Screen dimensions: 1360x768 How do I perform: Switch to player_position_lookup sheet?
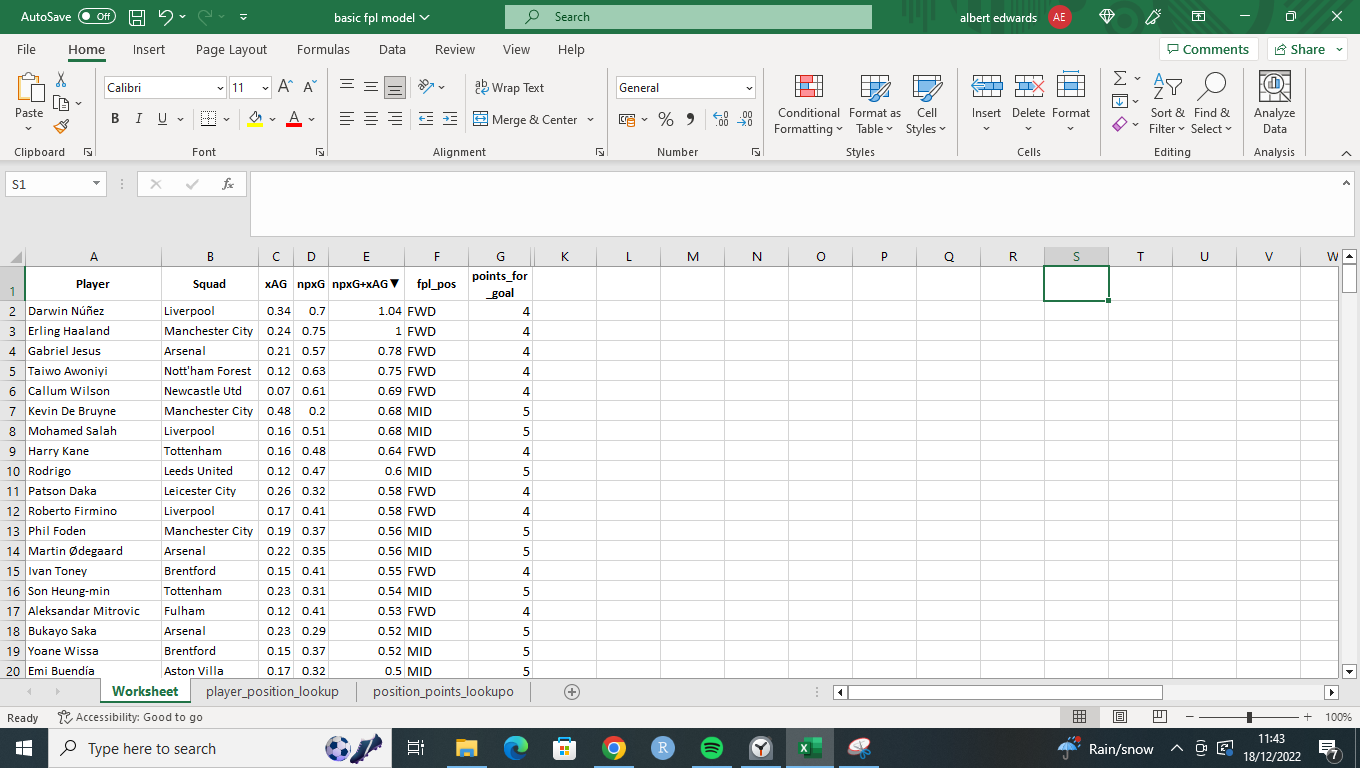[272, 691]
